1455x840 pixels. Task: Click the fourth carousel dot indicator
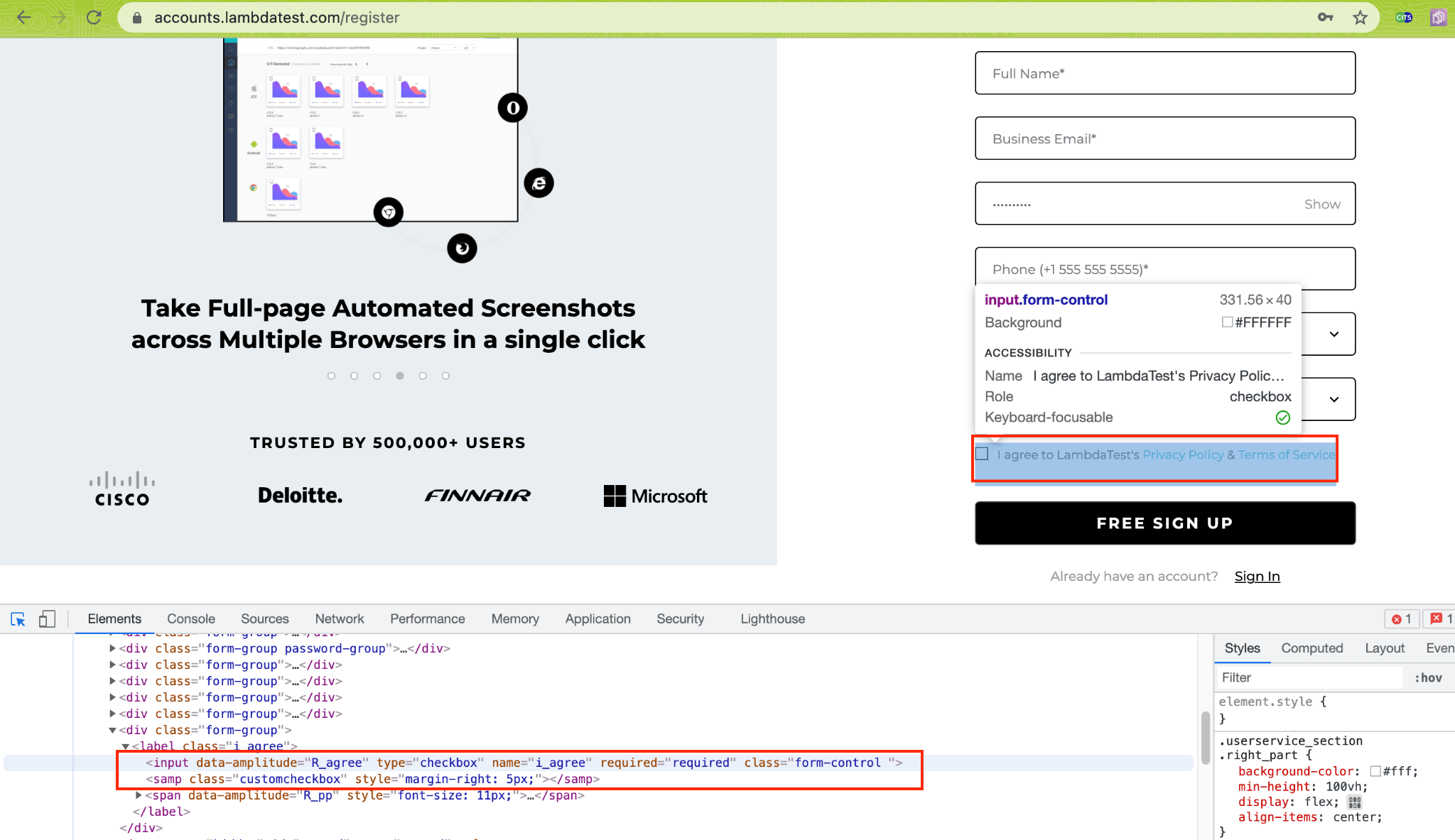click(x=399, y=376)
